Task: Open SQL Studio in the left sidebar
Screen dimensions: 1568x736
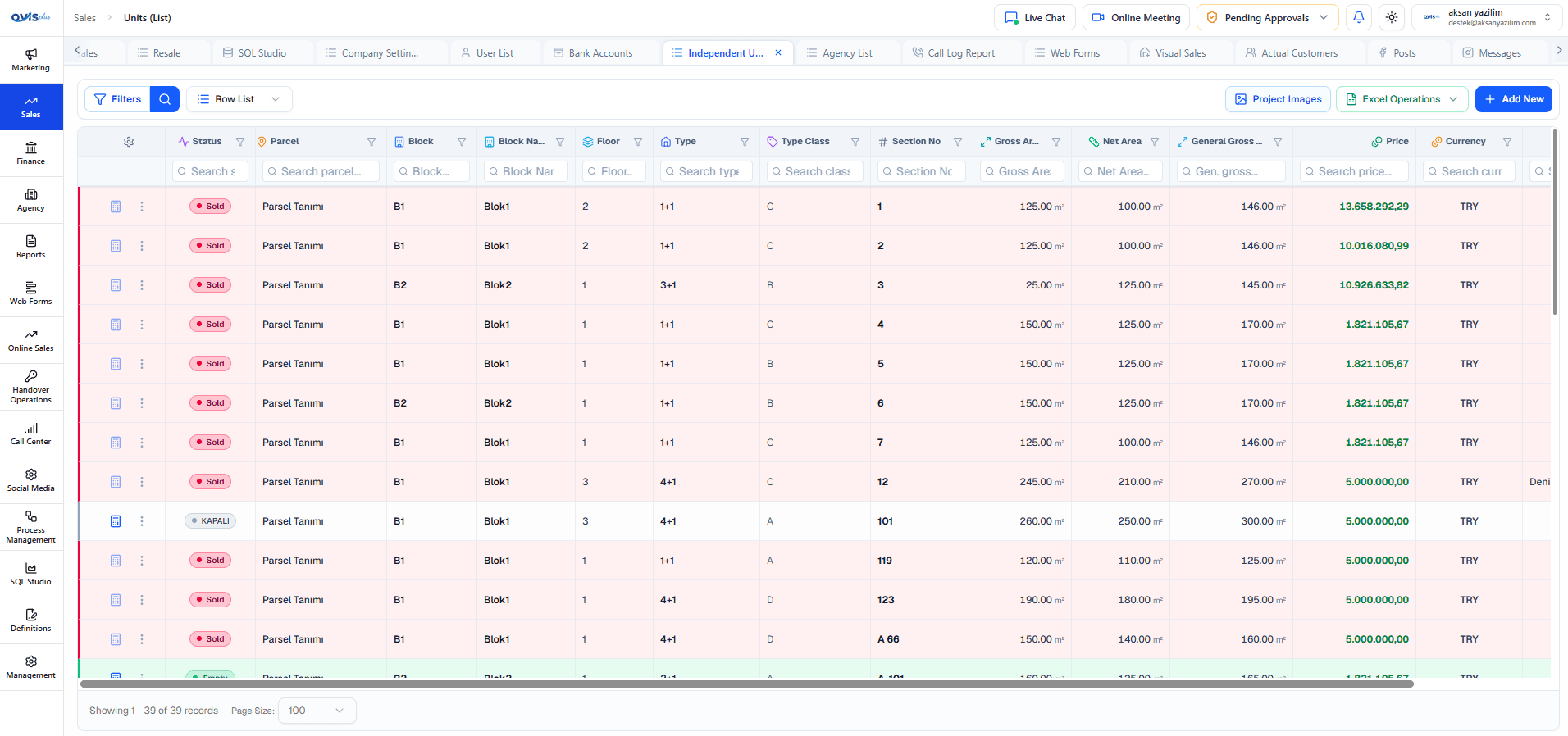Action: (x=31, y=574)
